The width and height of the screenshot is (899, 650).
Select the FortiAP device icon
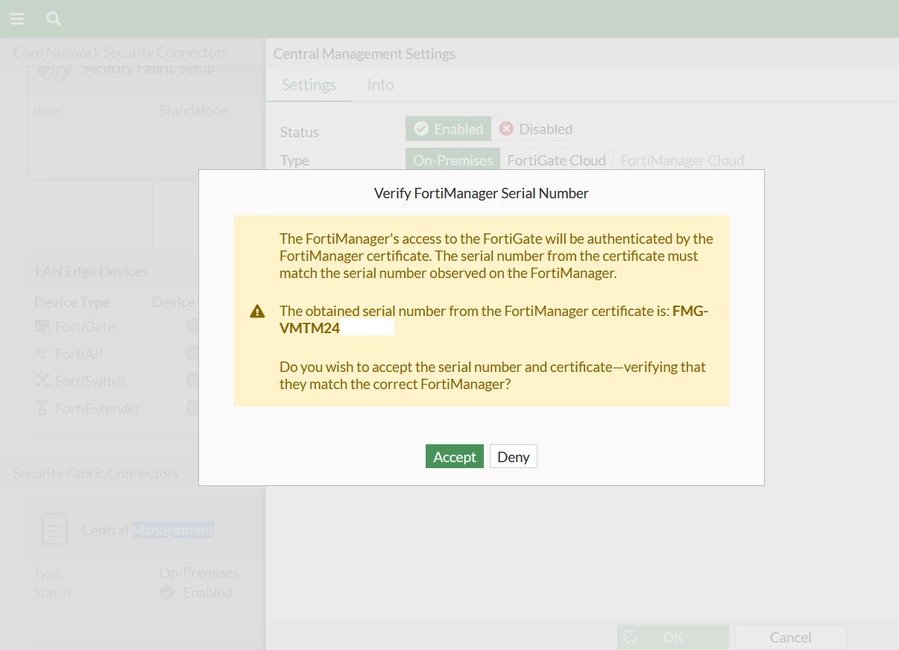click(x=42, y=354)
